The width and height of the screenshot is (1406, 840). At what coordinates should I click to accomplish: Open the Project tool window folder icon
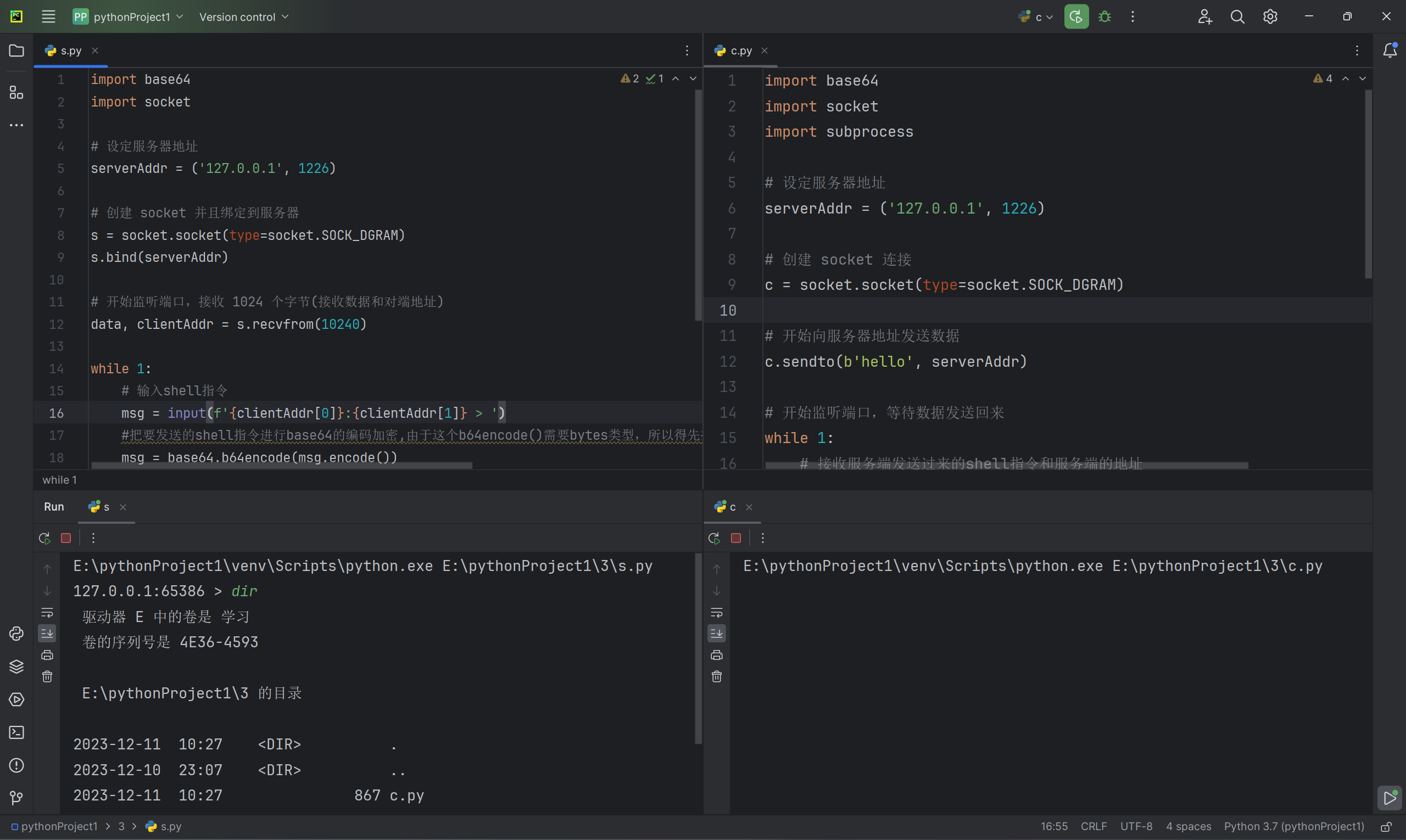pos(16,51)
